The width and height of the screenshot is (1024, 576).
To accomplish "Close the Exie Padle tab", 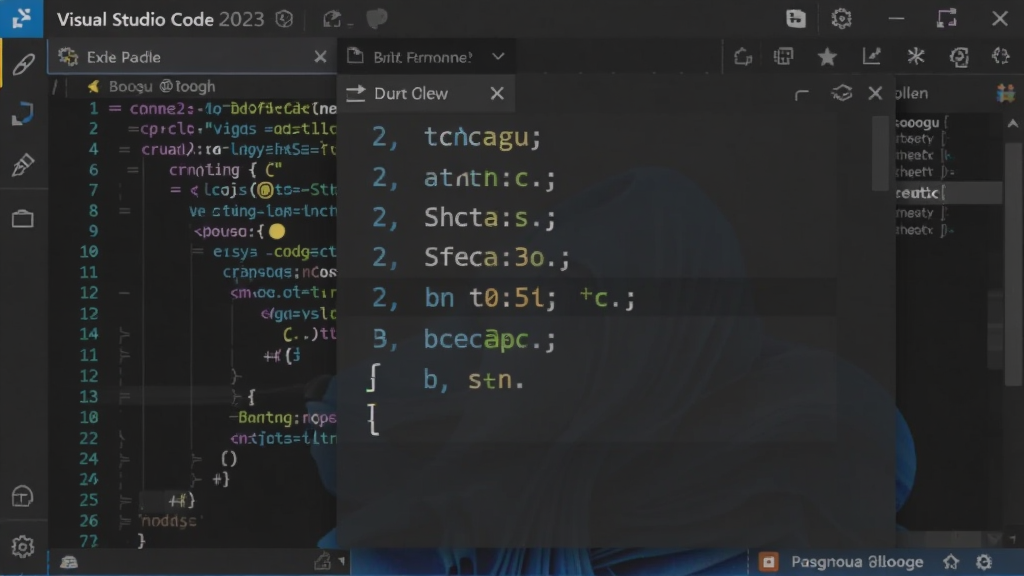I will pyautogui.click(x=320, y=57).
